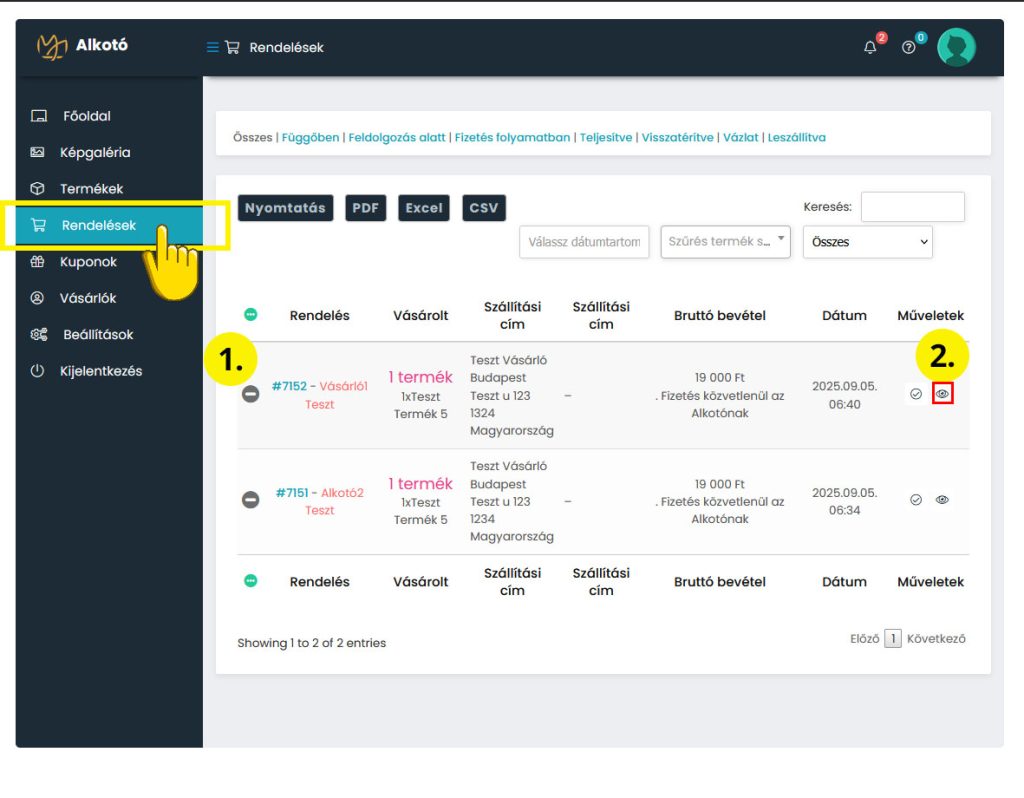View order #7151 details eye icon
Viewport: 1024px width, 798px height.
[x=942, y=500]
